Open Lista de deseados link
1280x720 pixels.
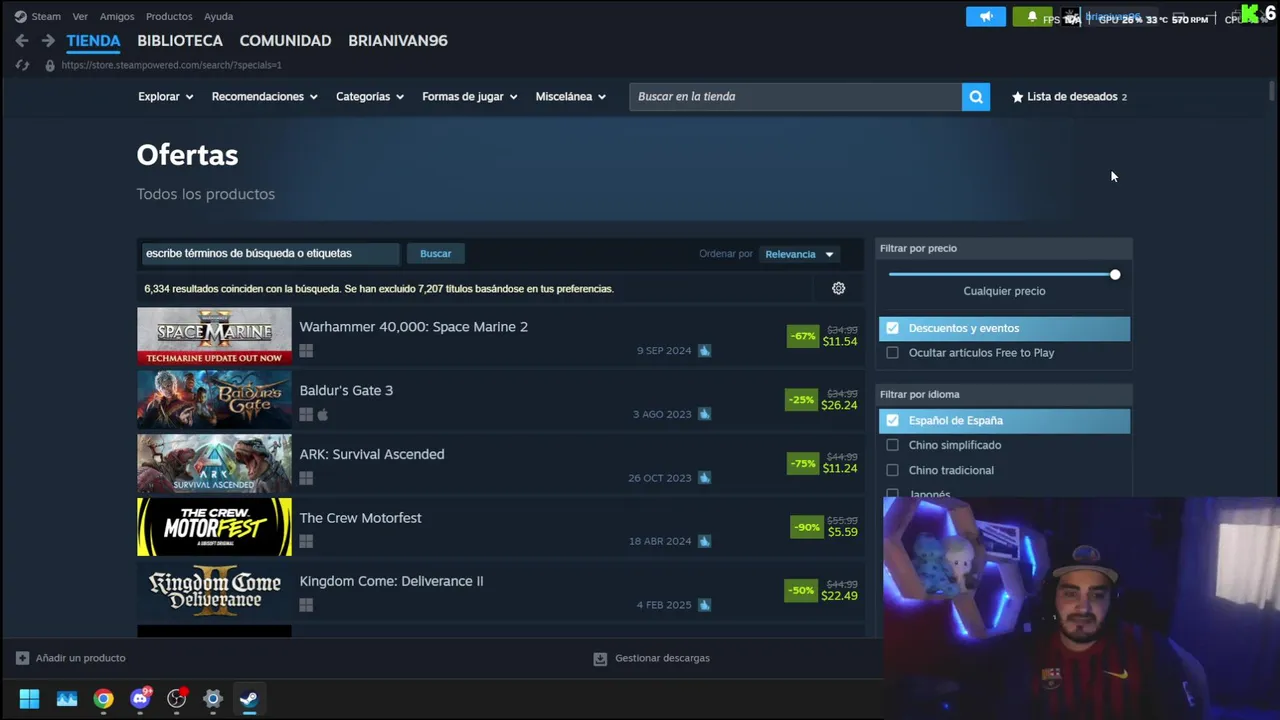click(1069, 97)
